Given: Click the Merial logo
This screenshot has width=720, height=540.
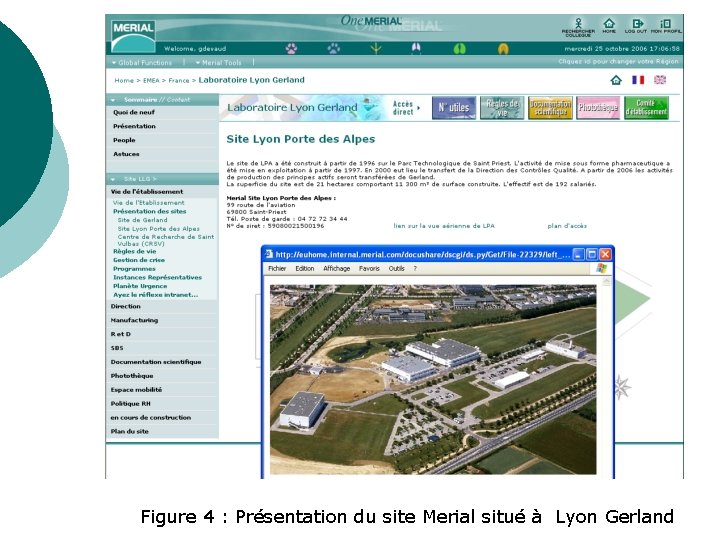Looking at the screenshot, I should (133, 36).
